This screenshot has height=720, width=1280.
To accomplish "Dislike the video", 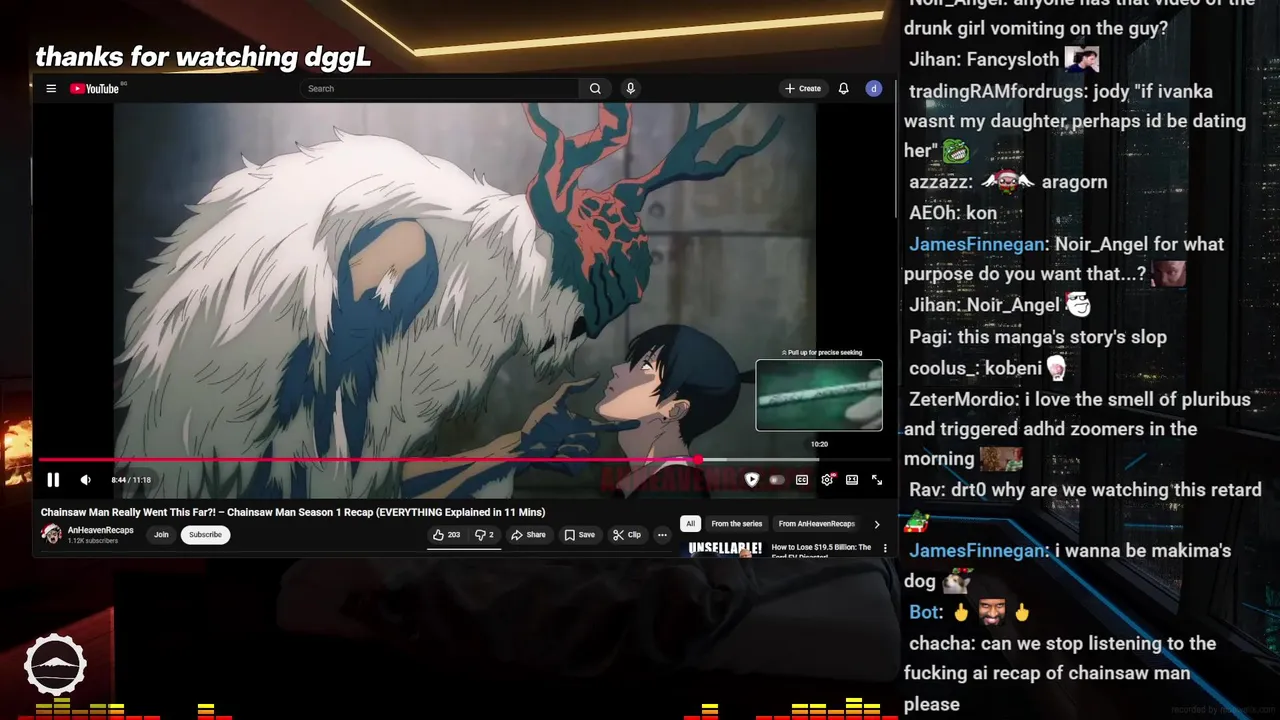I will (484, 535).
